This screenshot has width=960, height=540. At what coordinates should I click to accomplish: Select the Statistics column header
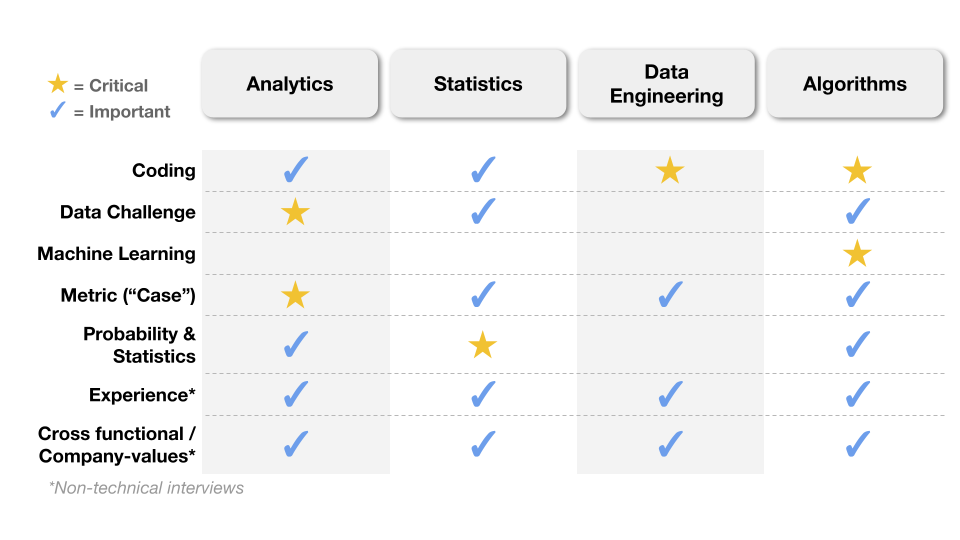point(478,84)
